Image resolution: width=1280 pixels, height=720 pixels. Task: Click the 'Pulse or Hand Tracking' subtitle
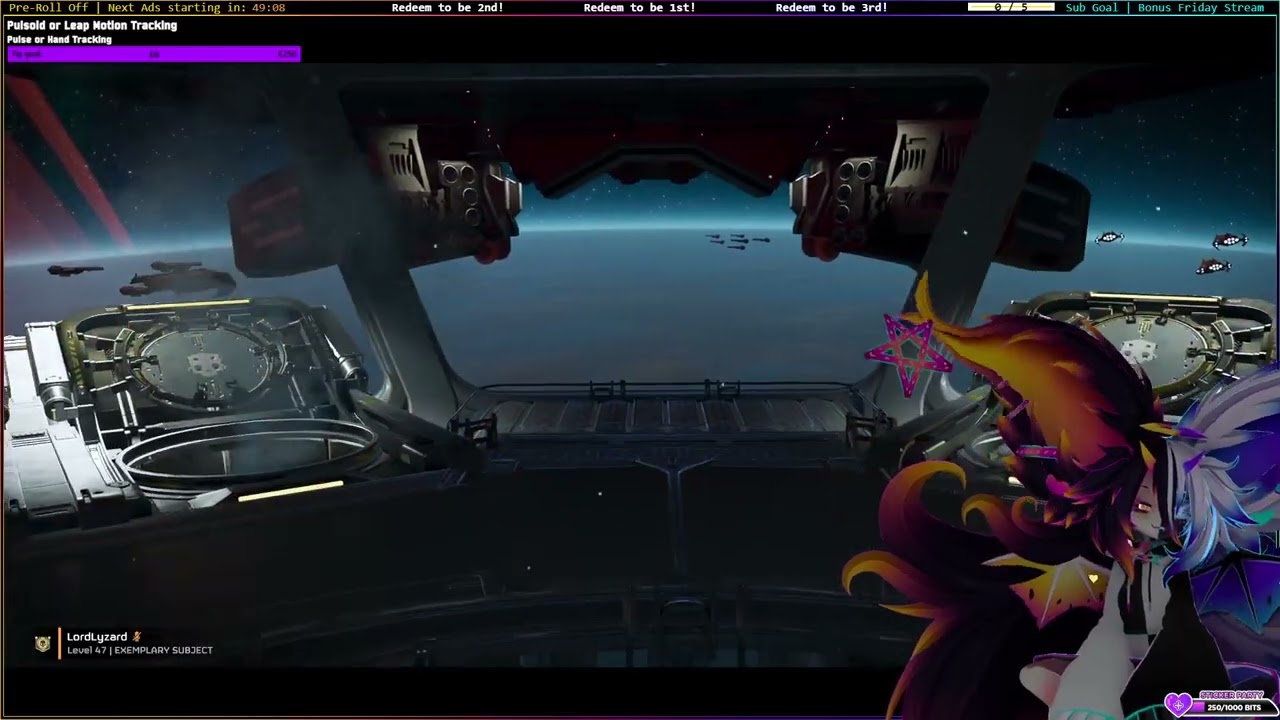59,40
